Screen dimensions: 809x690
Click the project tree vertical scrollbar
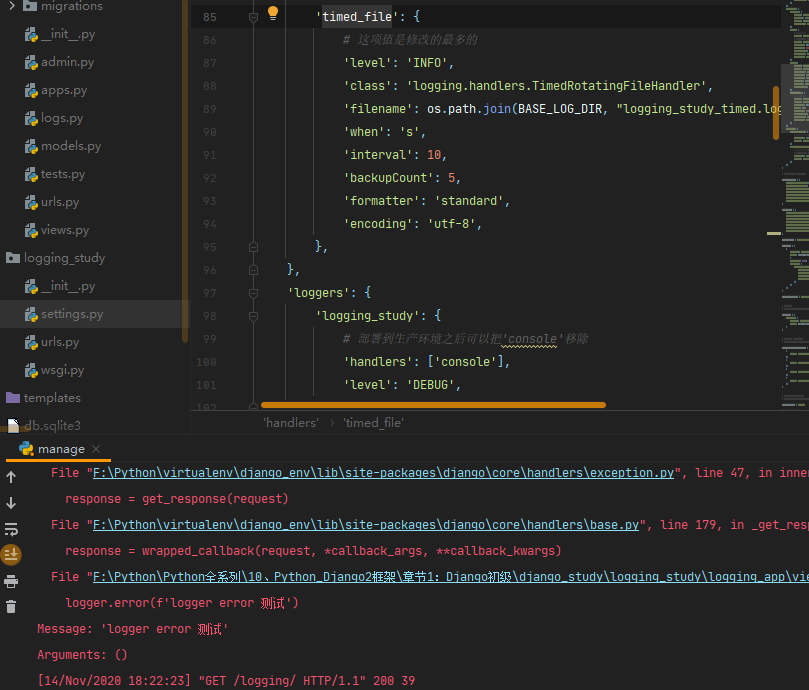(x=185, y=170)
